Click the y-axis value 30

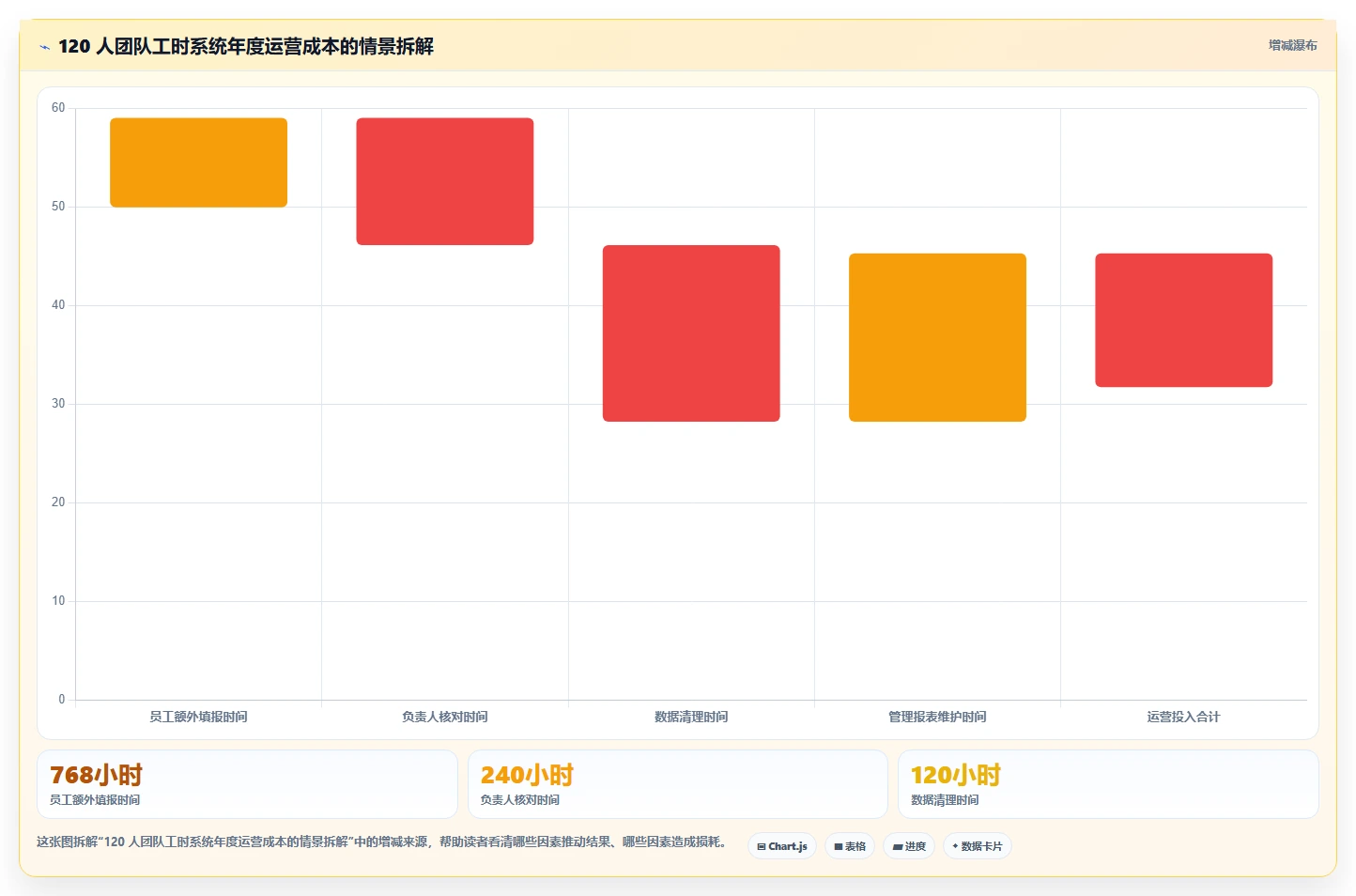[x=58, y=404]
